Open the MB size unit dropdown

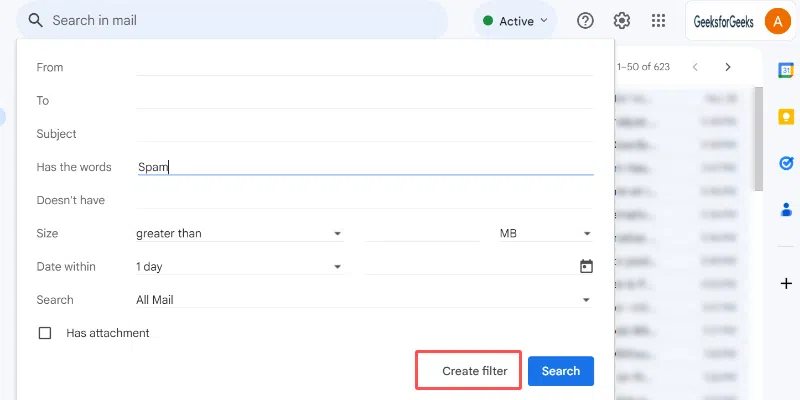point(545,234)
